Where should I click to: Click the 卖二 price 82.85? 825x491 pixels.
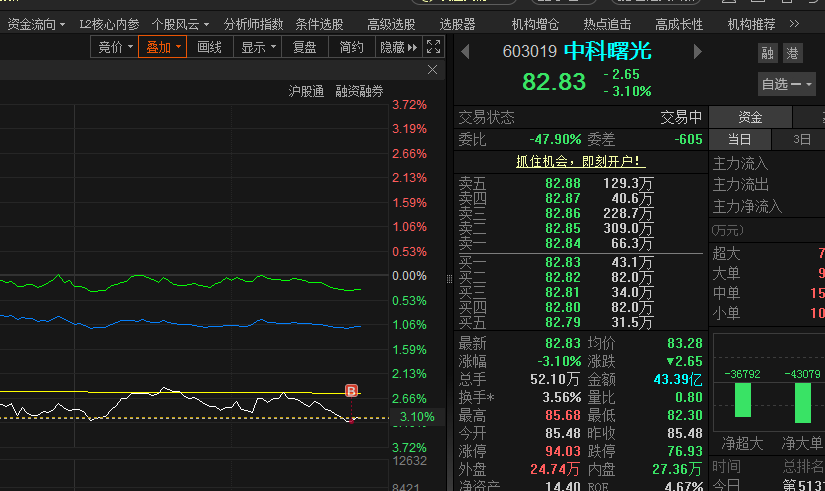click(x=562, y=228)
